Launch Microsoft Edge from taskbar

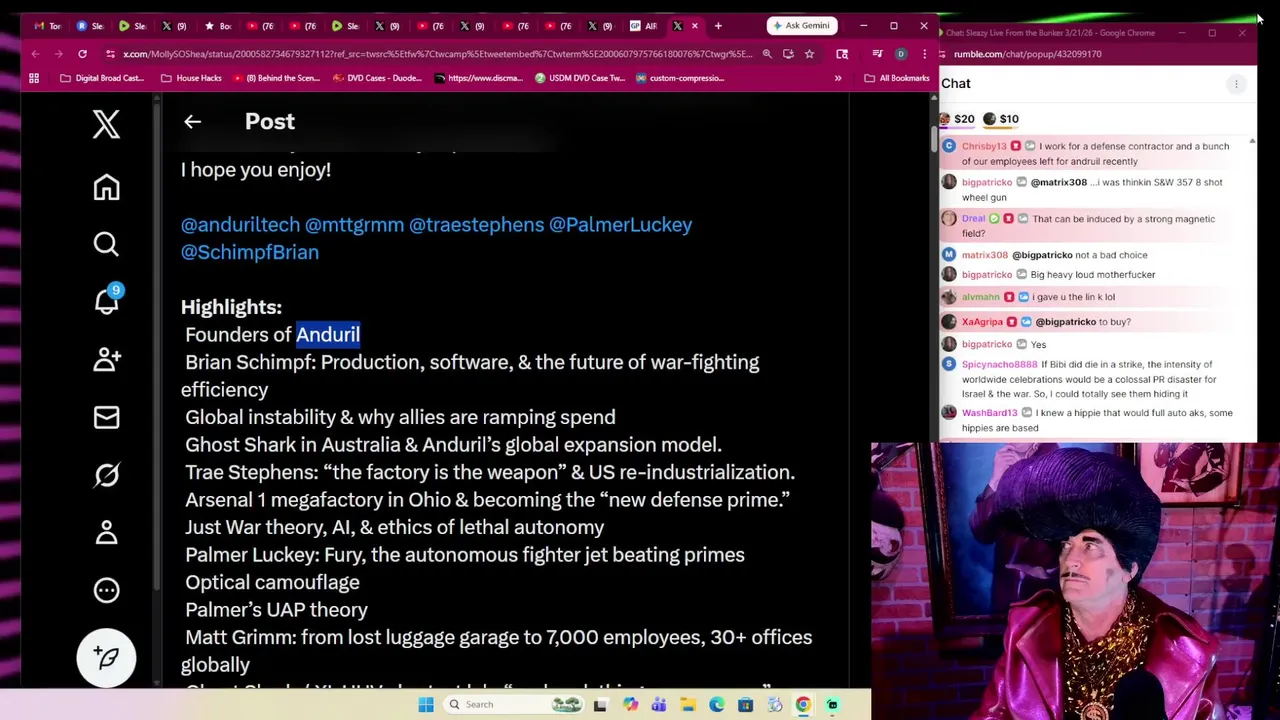[x=717, y=704]
